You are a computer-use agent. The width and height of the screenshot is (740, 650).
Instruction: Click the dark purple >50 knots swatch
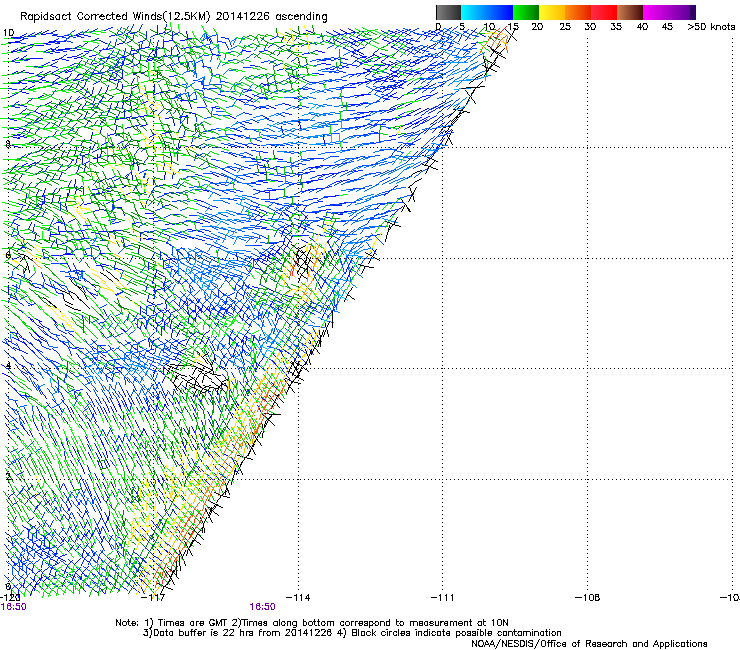click(x=693, y=12)
